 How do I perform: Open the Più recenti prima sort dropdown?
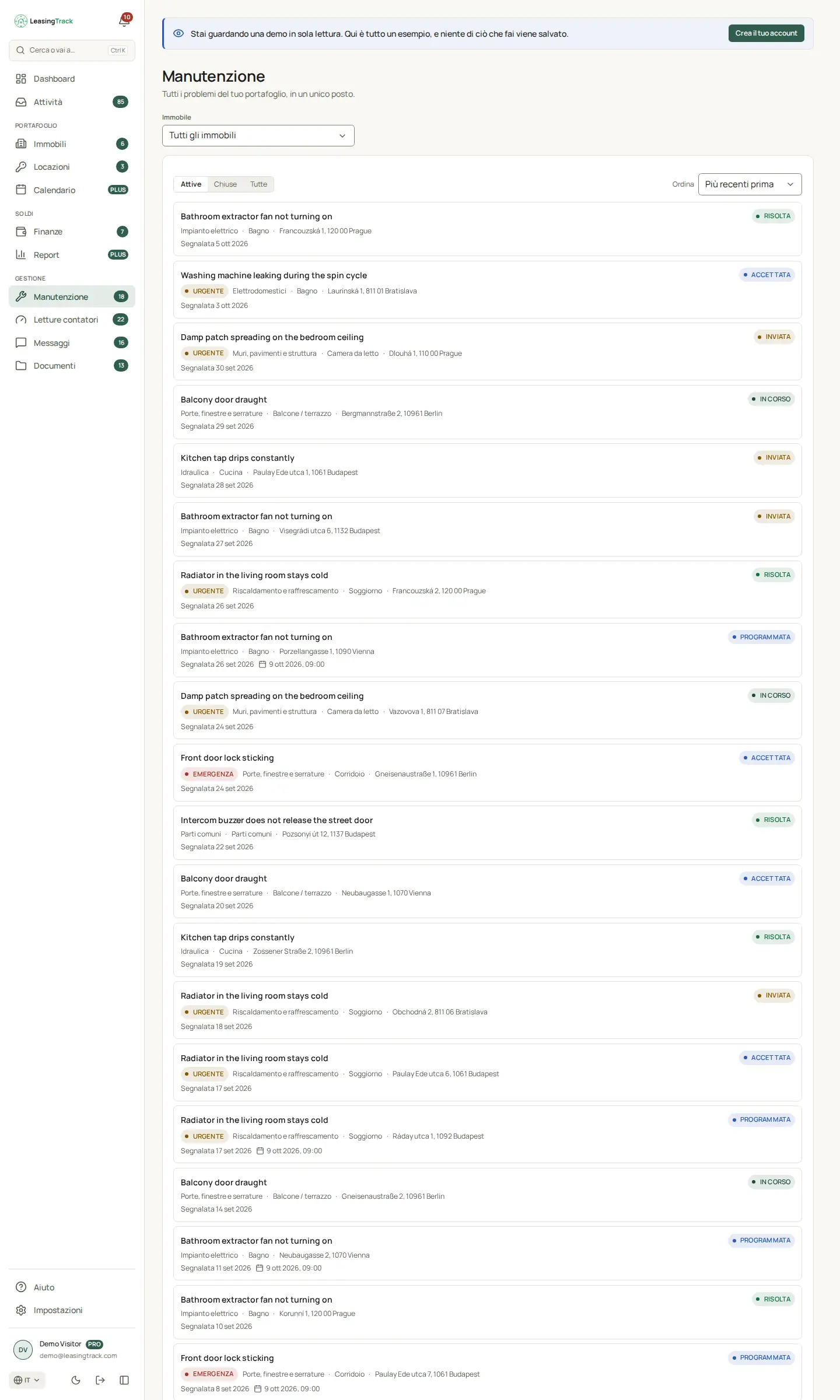[x=750, y=184]
